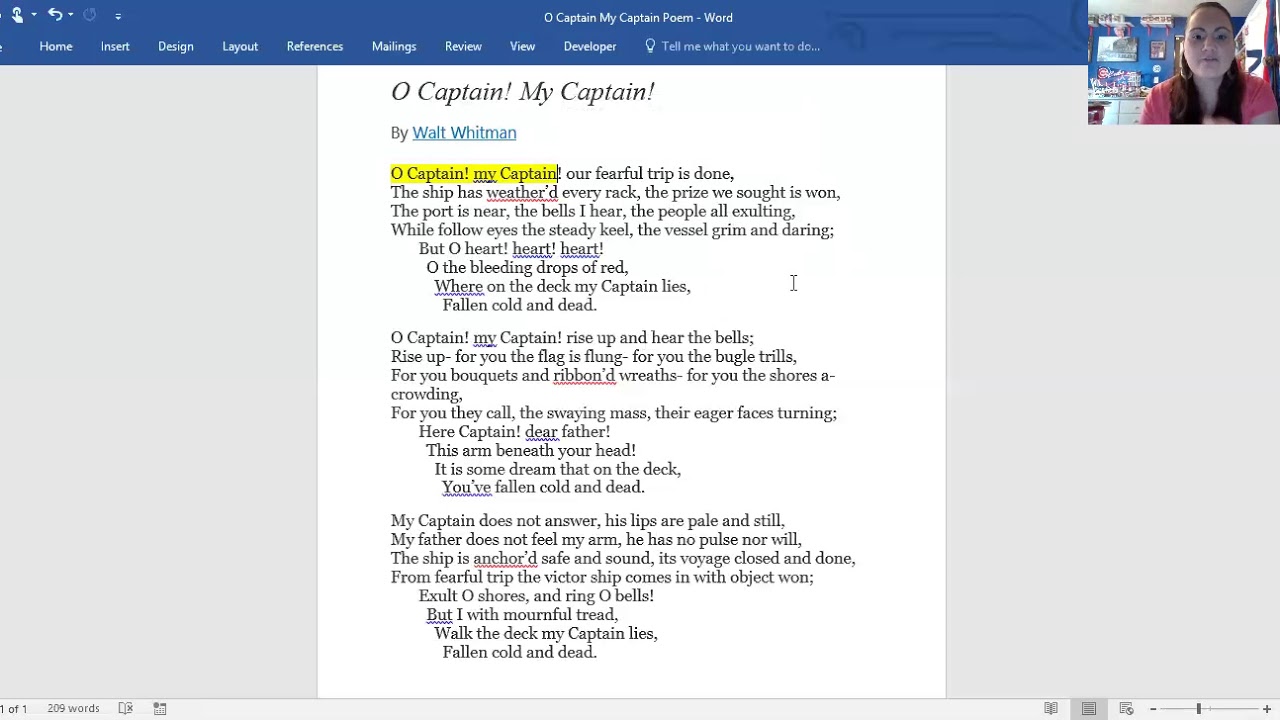1280x720 pixels.
Task: Select the Print Layout view icon
Action: point(1089,708)
